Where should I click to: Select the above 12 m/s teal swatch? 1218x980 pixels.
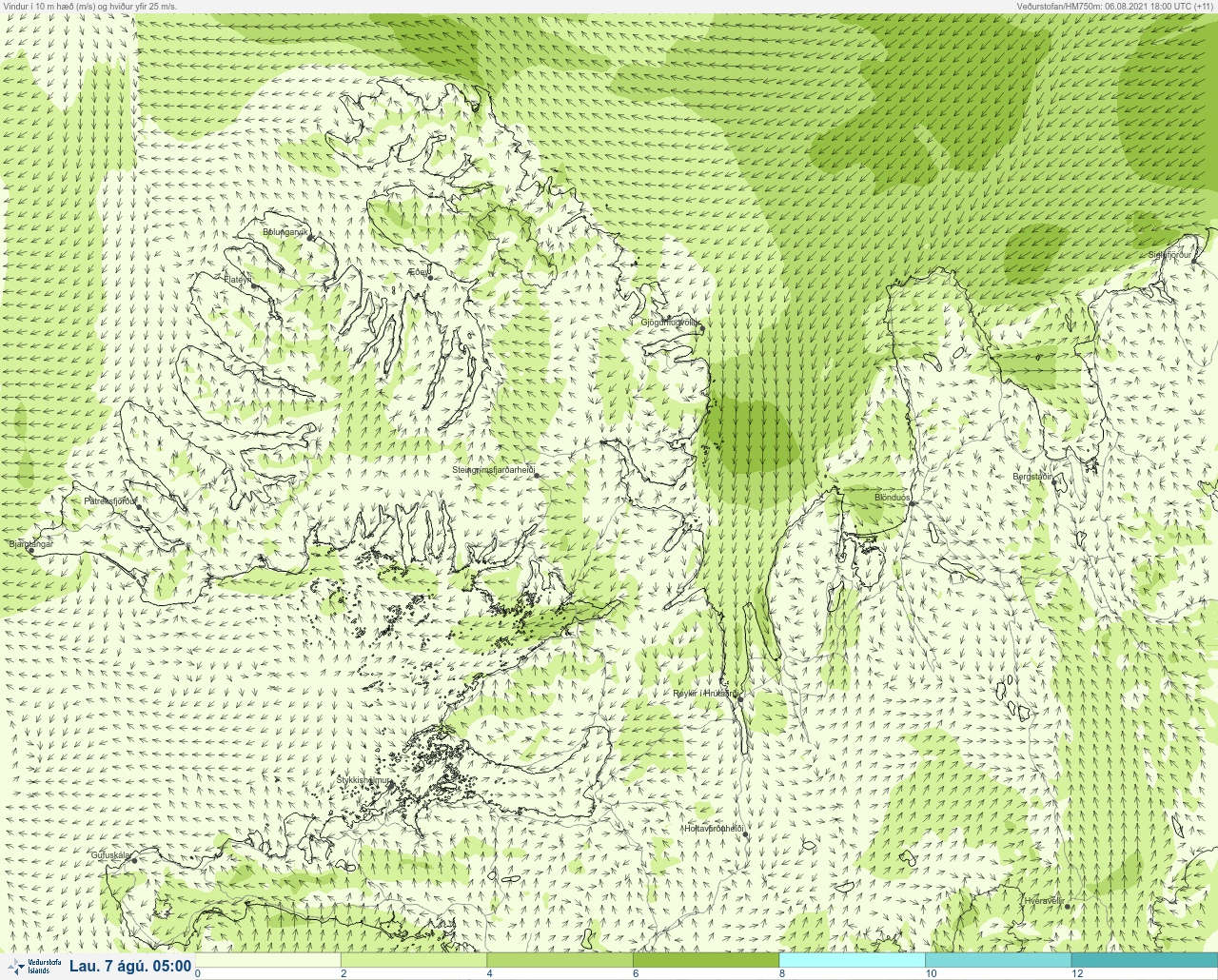pyautogui.click(x=1144, y=960)
